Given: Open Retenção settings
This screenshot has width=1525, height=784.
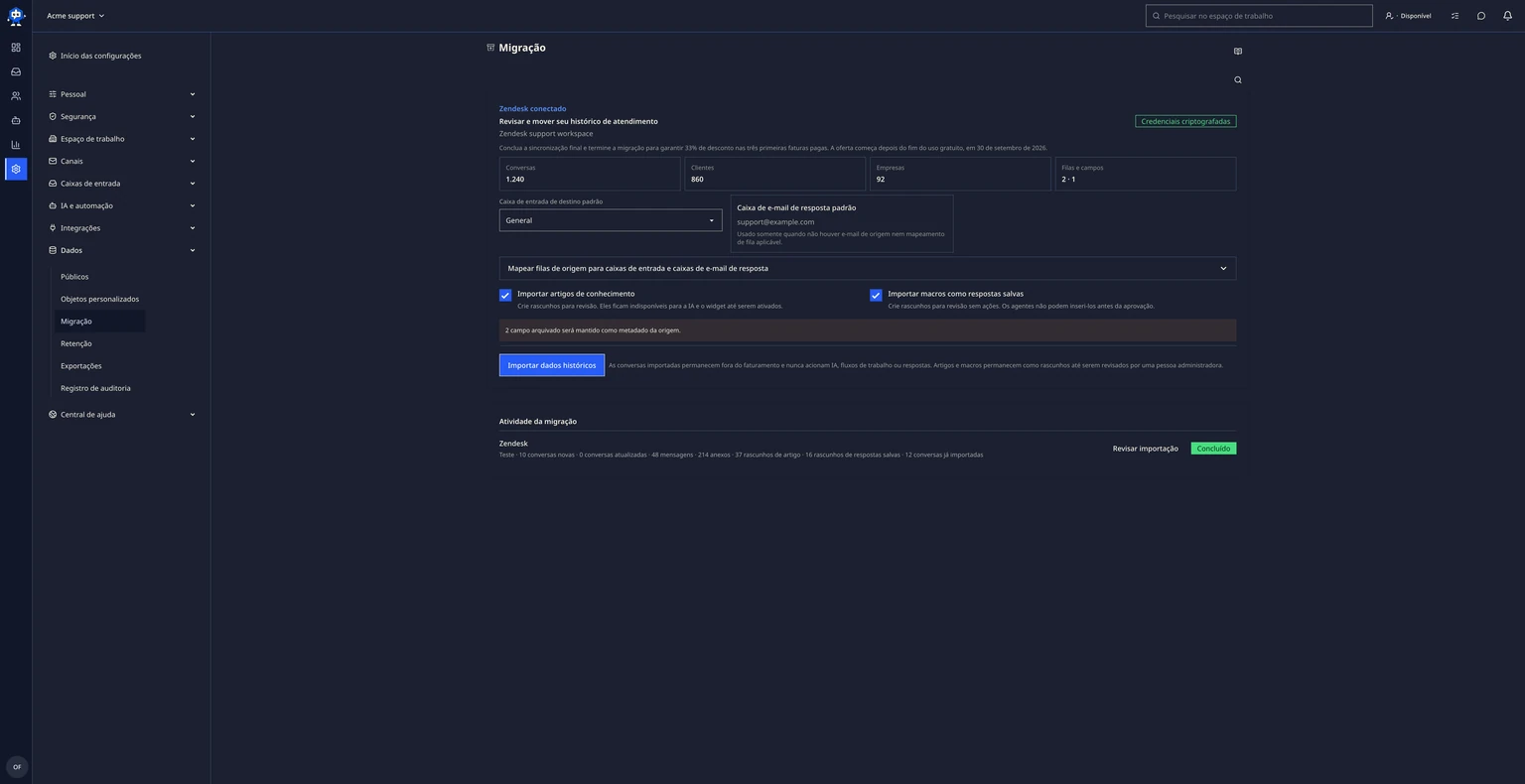Looking at the screenshot, I should coord(76,343).
